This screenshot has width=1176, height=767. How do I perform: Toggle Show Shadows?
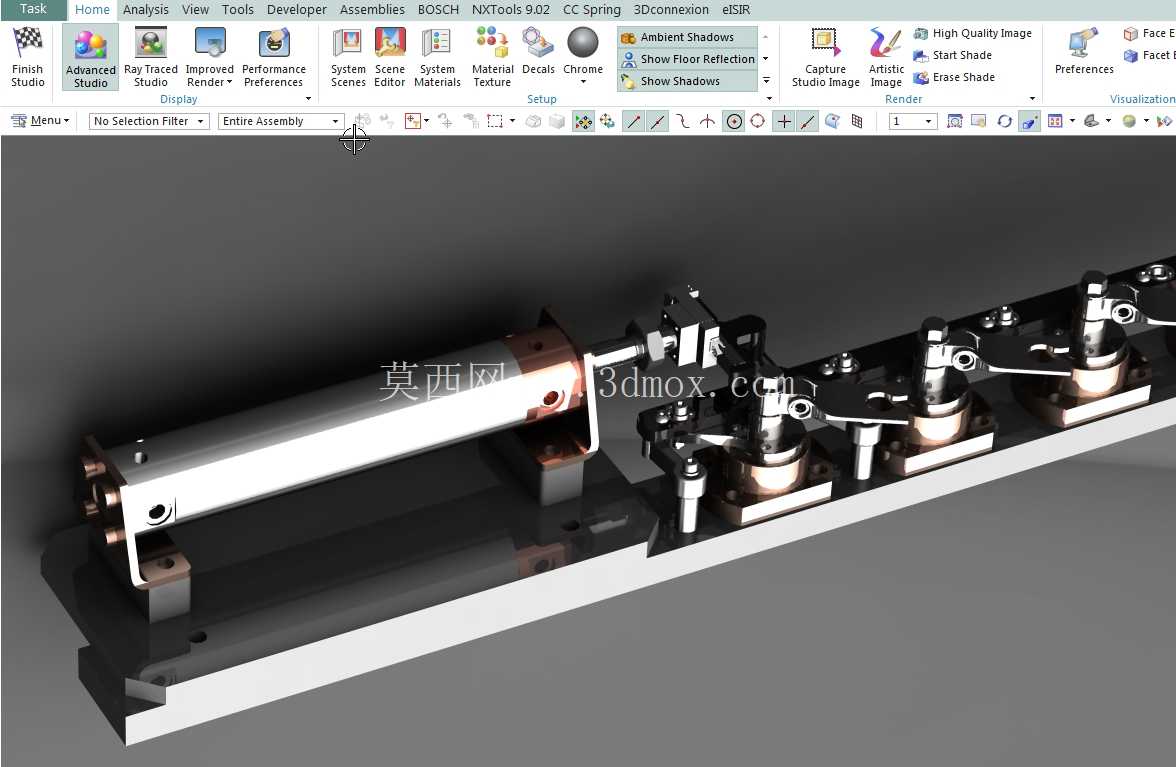[687, 81]
